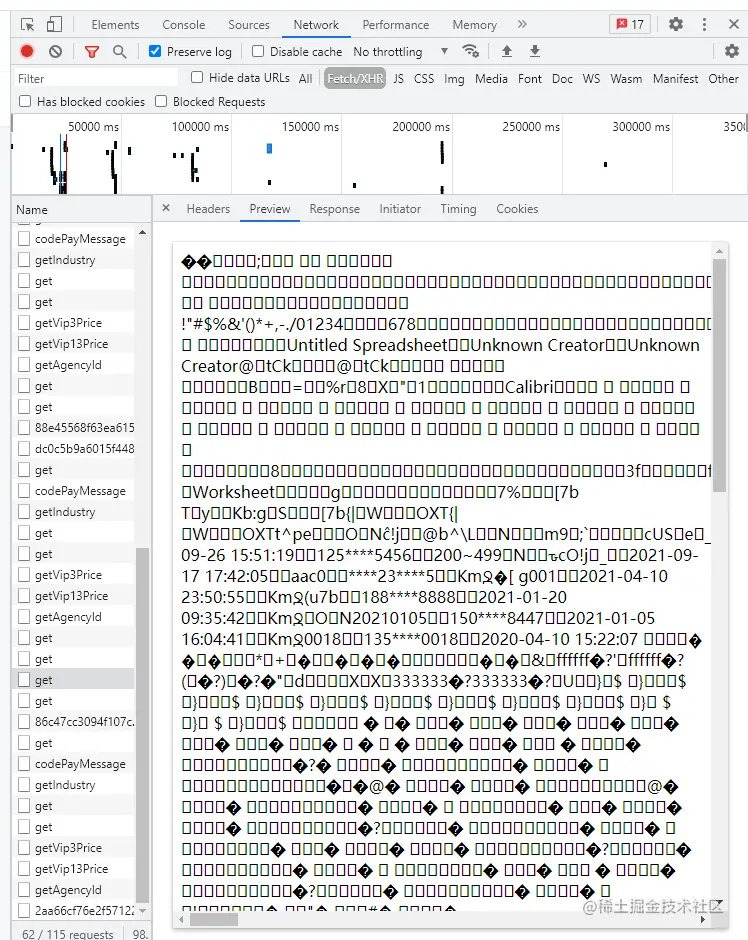
Task: Enable Disable cache checkbox
Action: click(258, 51)
